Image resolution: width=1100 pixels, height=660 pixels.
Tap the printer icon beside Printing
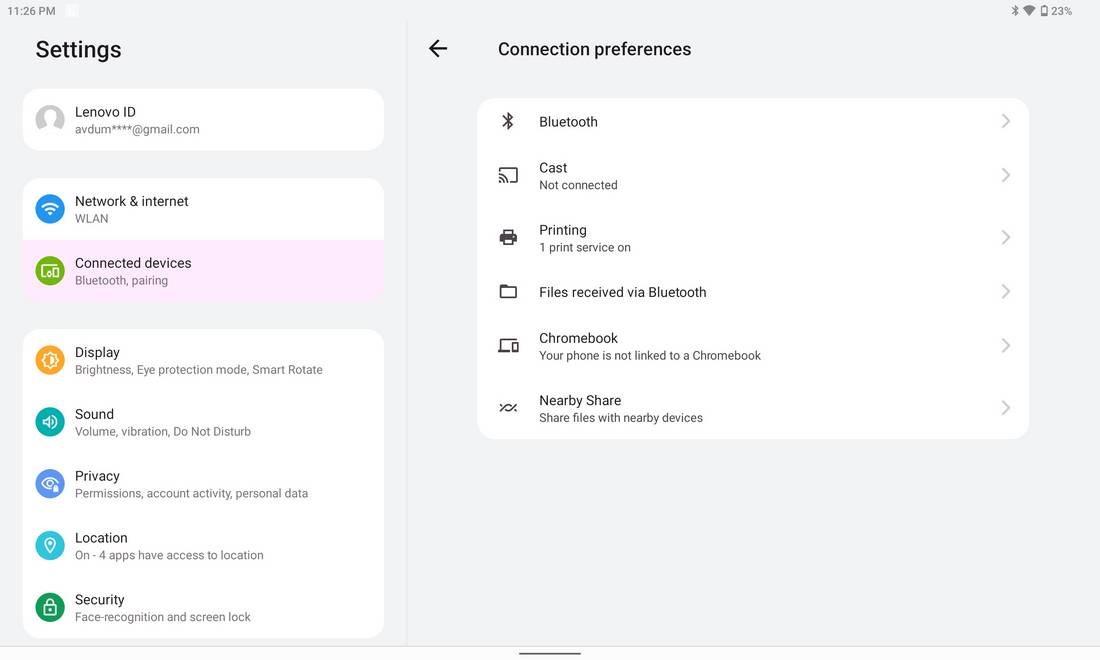coord(508,237)
